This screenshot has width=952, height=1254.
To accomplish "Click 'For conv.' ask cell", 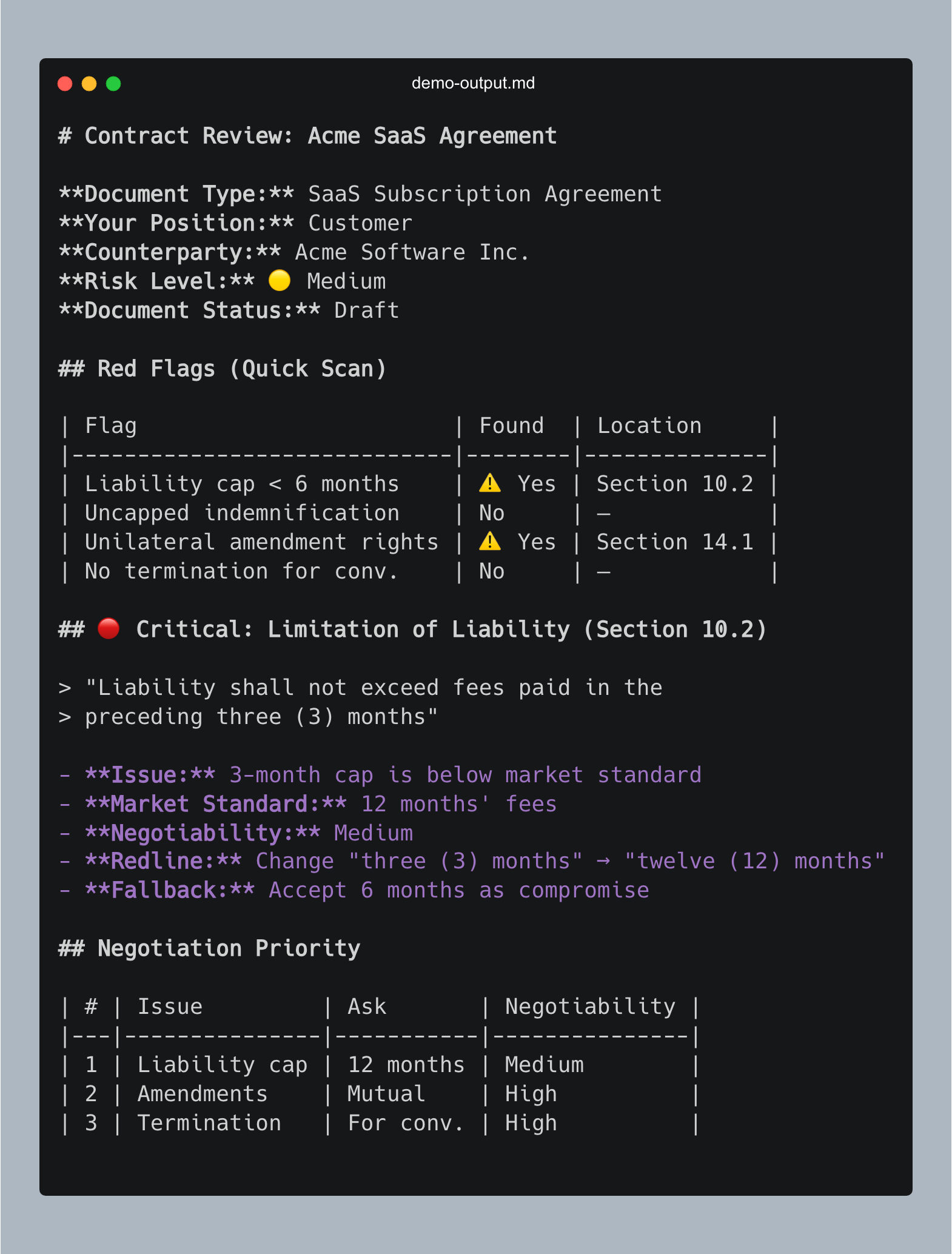I will pyautogui.click(x=406, y=1123).
